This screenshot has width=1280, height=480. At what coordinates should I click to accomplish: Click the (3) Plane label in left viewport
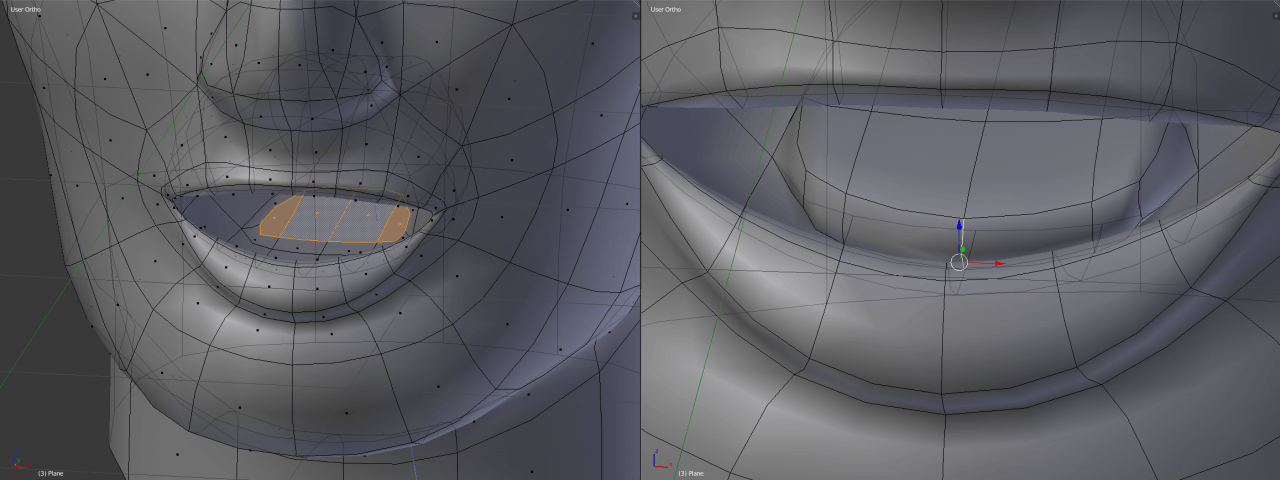pyautogui.click(x=50, y=473)
